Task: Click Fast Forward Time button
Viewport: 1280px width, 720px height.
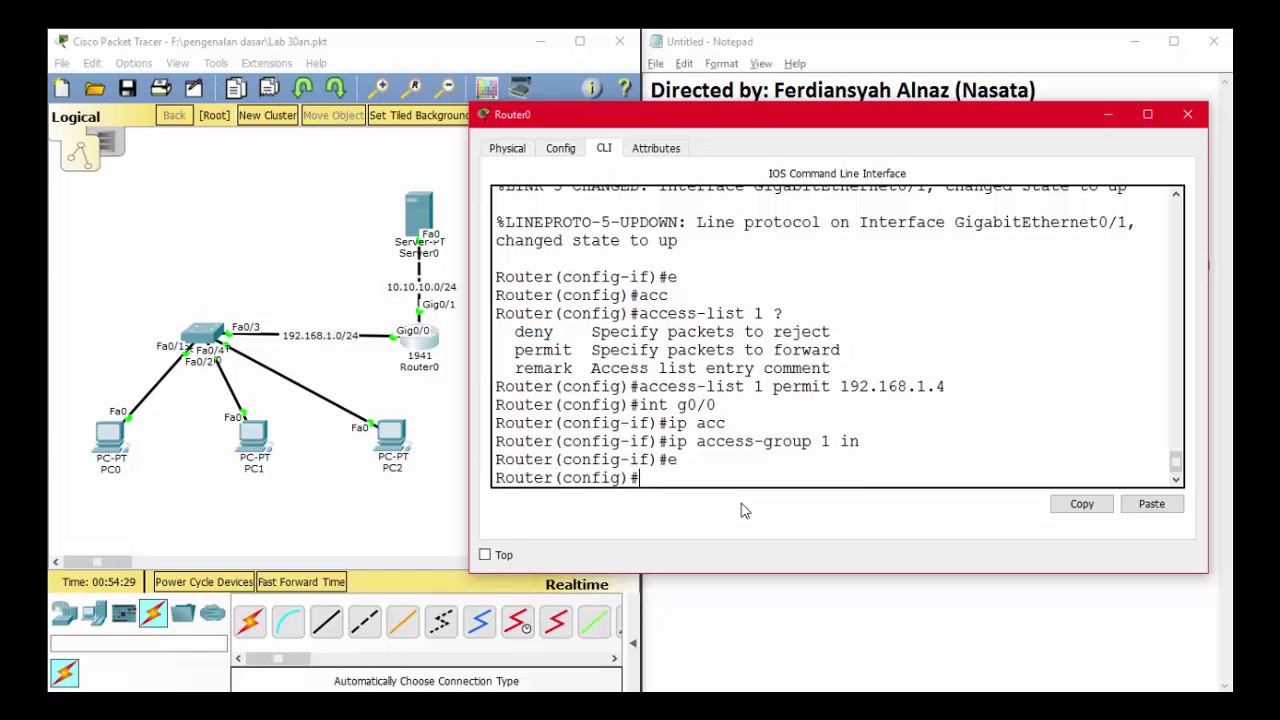Action: 301,582
